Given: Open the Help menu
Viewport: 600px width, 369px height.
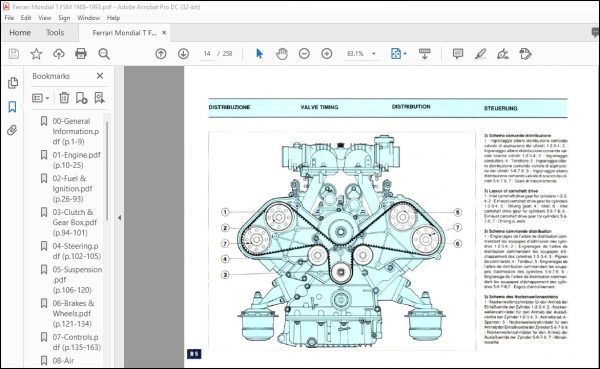Looking at the screenshot, I should (113, 18).
